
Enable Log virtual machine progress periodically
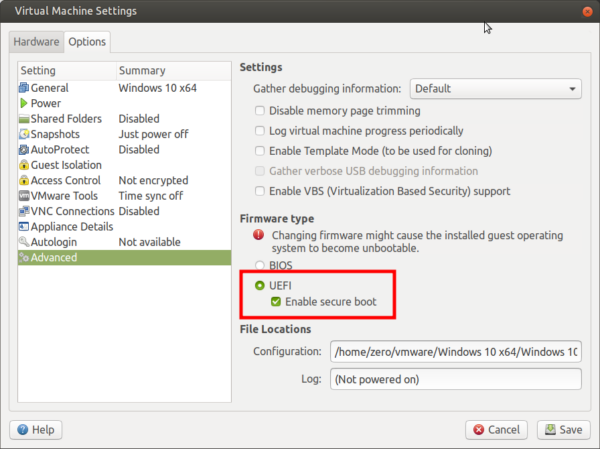coord(260,131)
